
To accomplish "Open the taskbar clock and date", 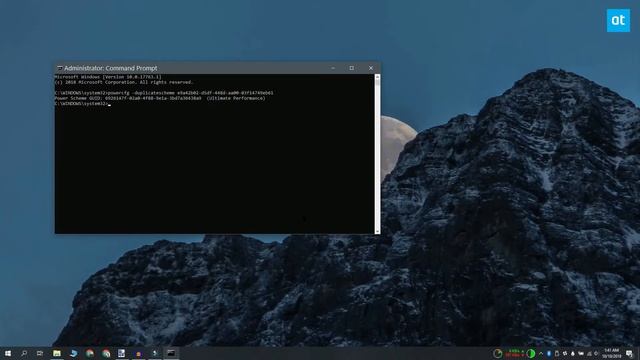I will pos(611,353).
